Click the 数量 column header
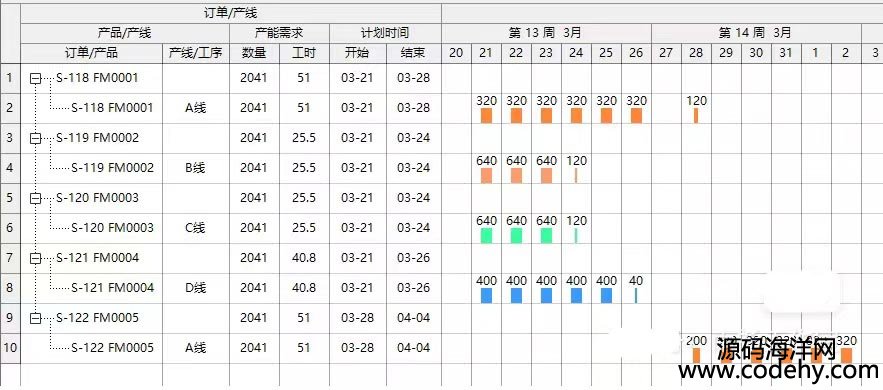The height and width of the screenshot is (390, 883). [255, 53]
